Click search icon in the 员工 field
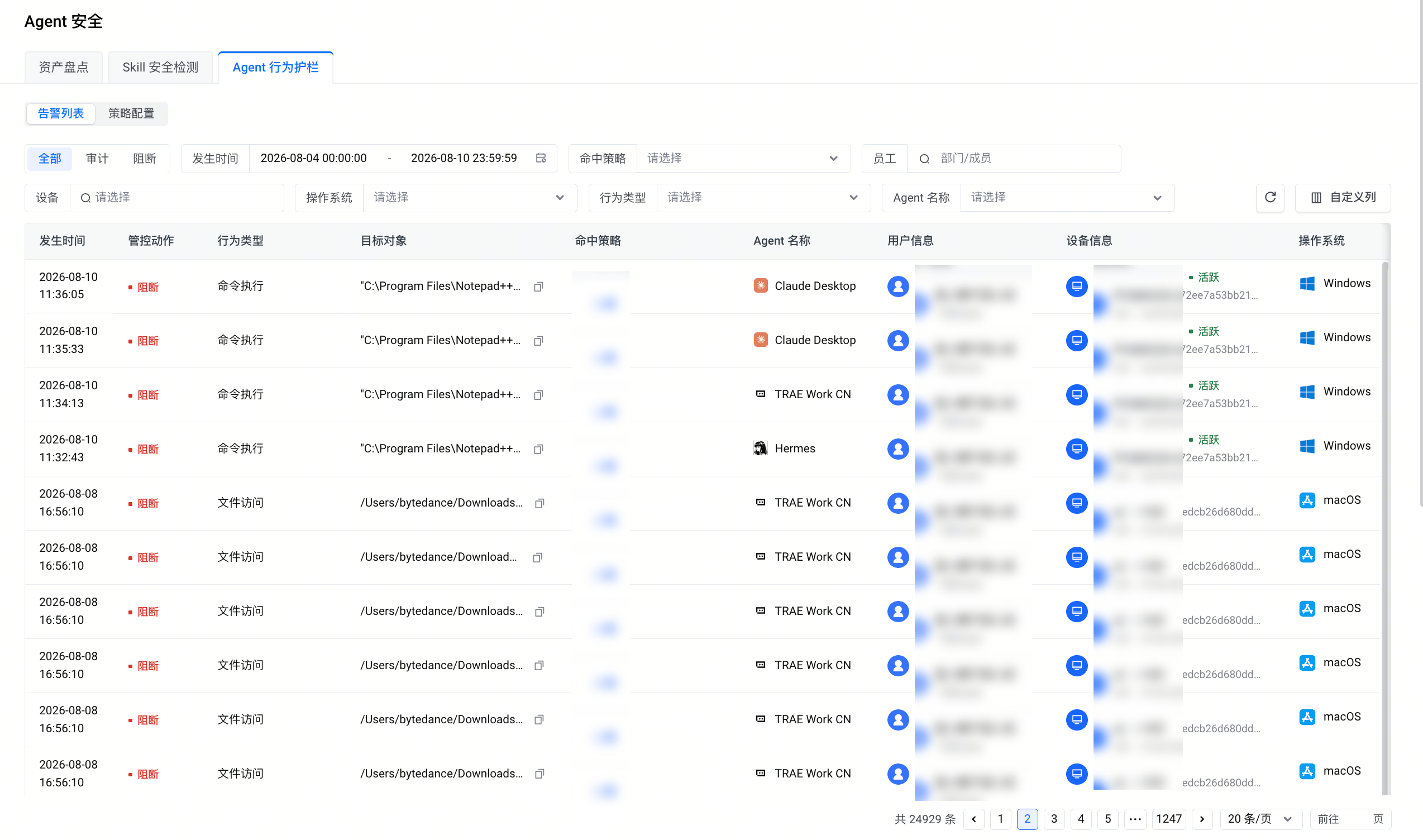Viewport: 1423px width, 840px height. tap(924, 159)
